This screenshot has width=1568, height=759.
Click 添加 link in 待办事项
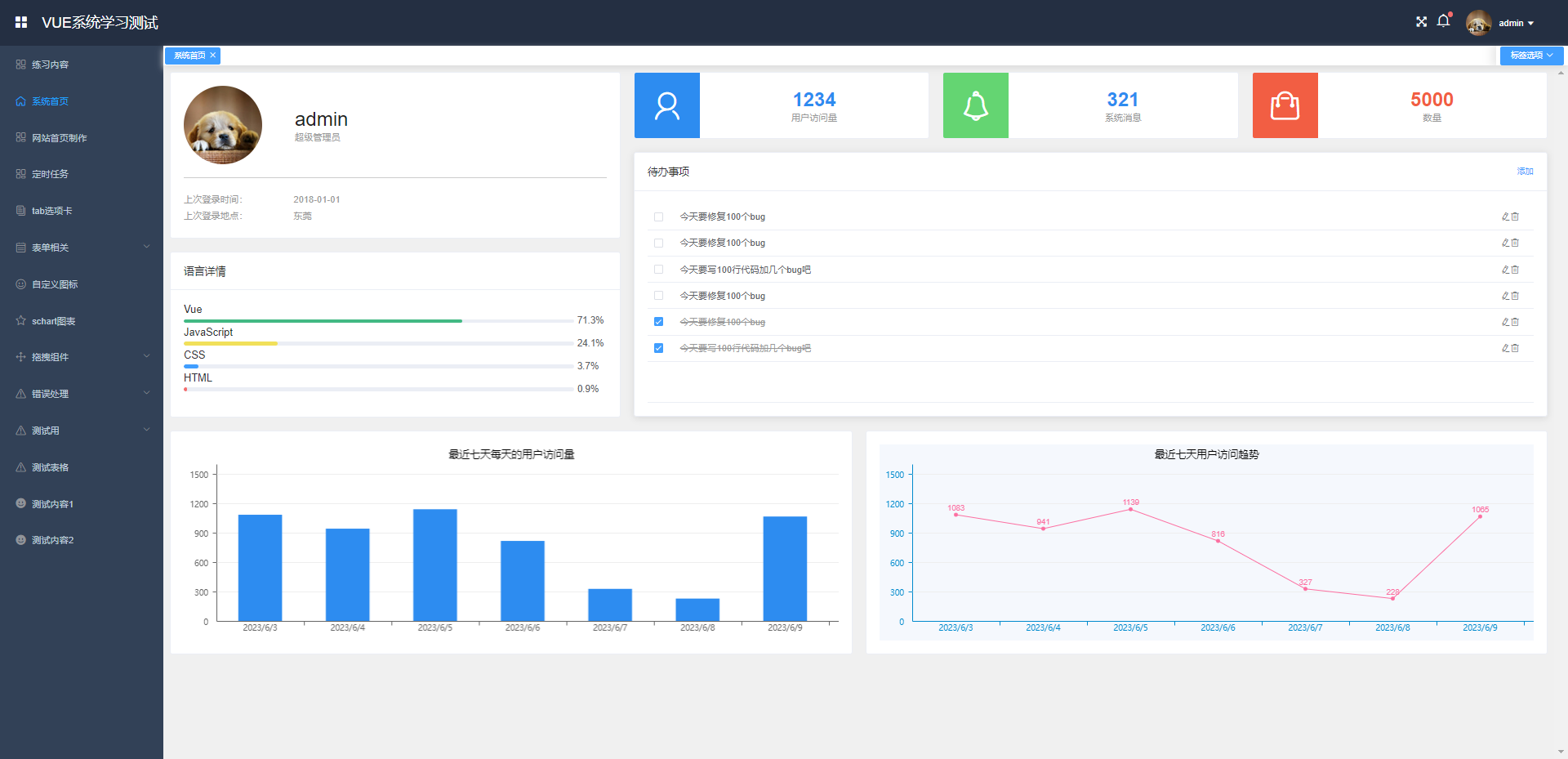point(1525,172)
